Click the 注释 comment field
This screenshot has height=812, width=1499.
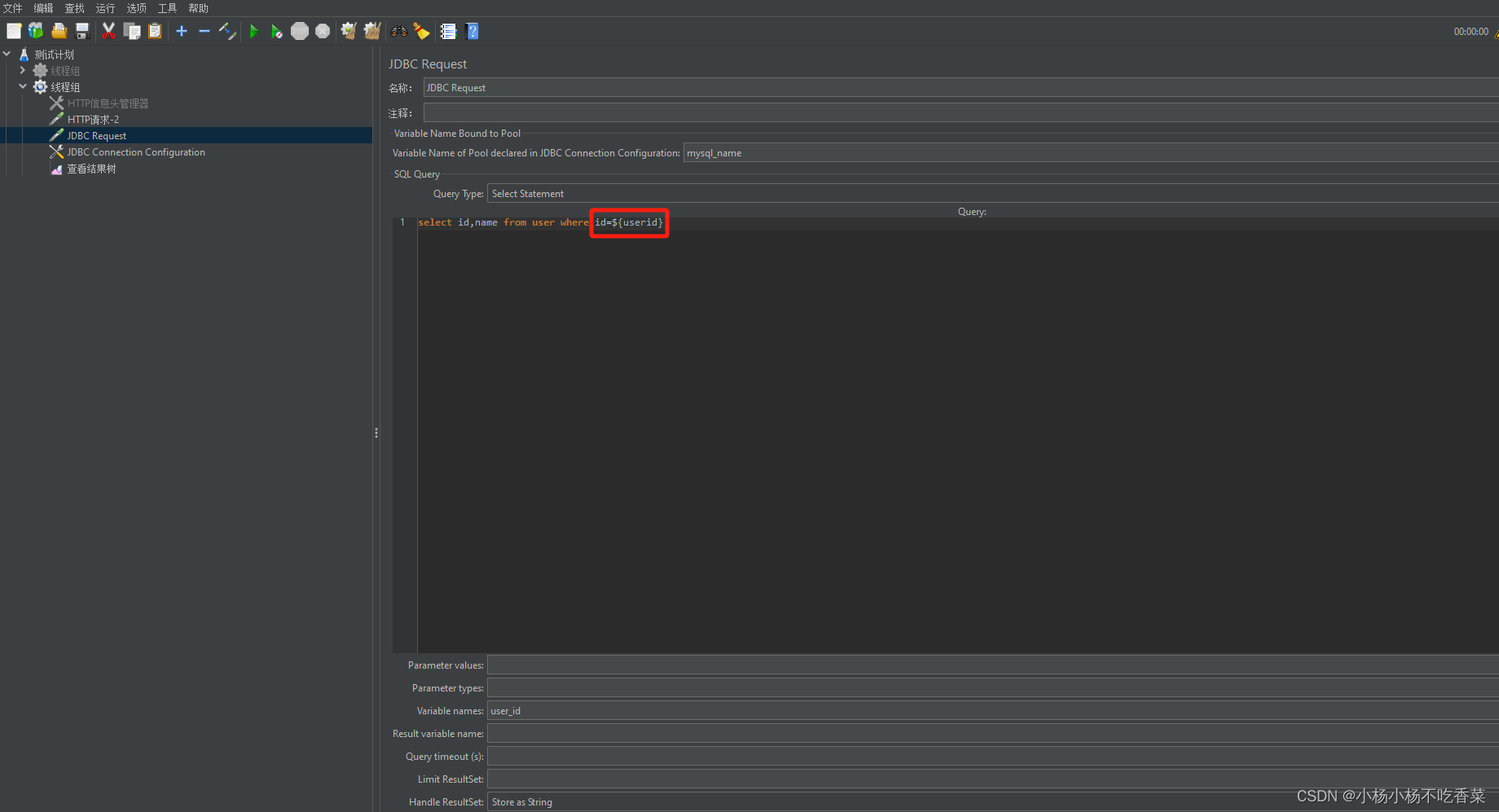tap(961, 112)
